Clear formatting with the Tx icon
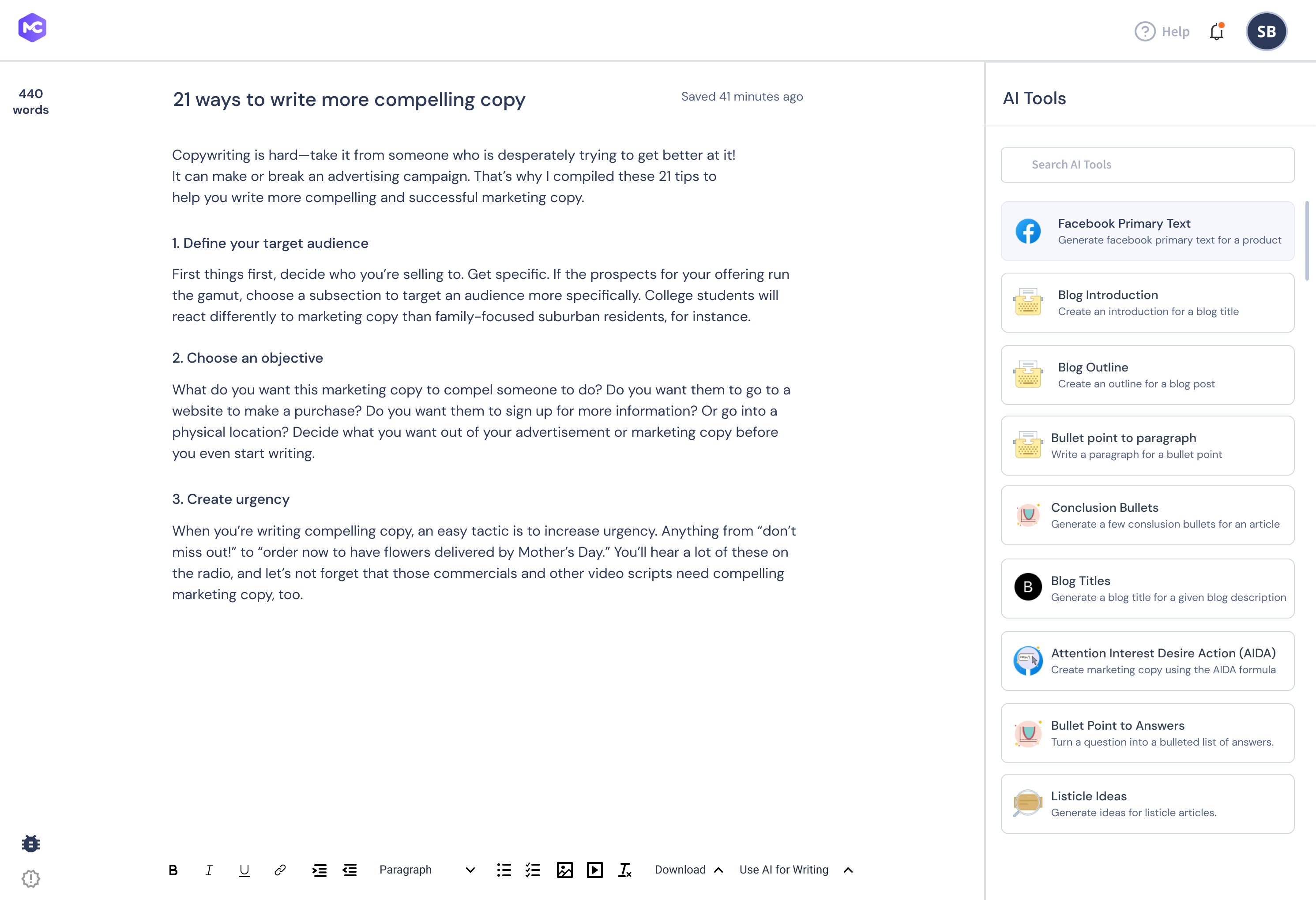 tap(624, 870)
